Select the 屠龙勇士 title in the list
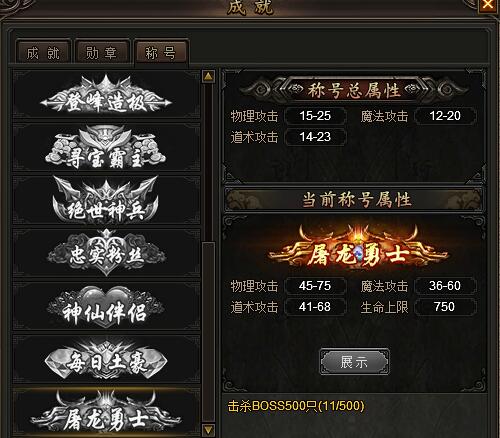500x438 pixels. (x=106, y=412)
